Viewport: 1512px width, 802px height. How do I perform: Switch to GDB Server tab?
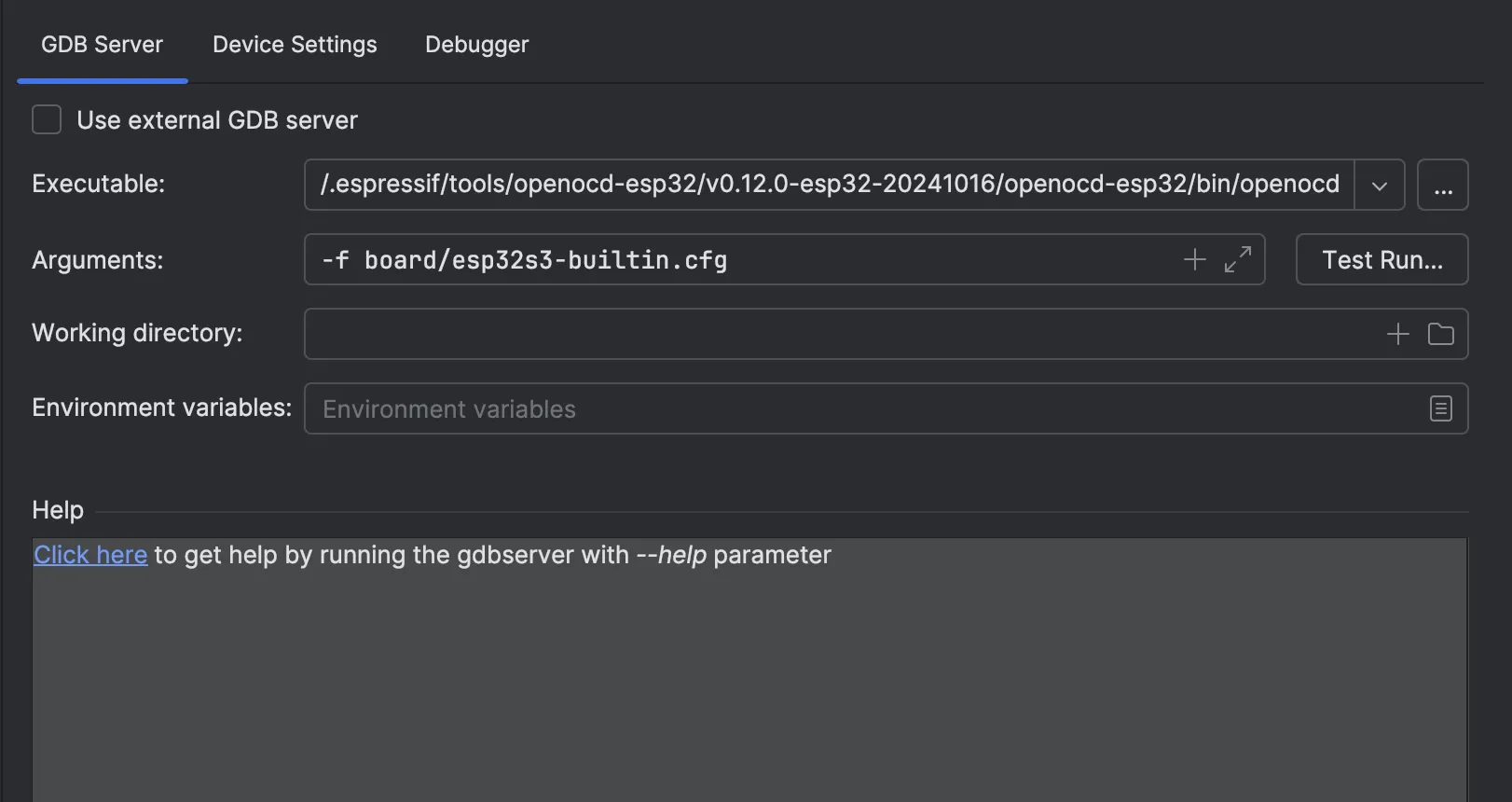click(102, 45)
